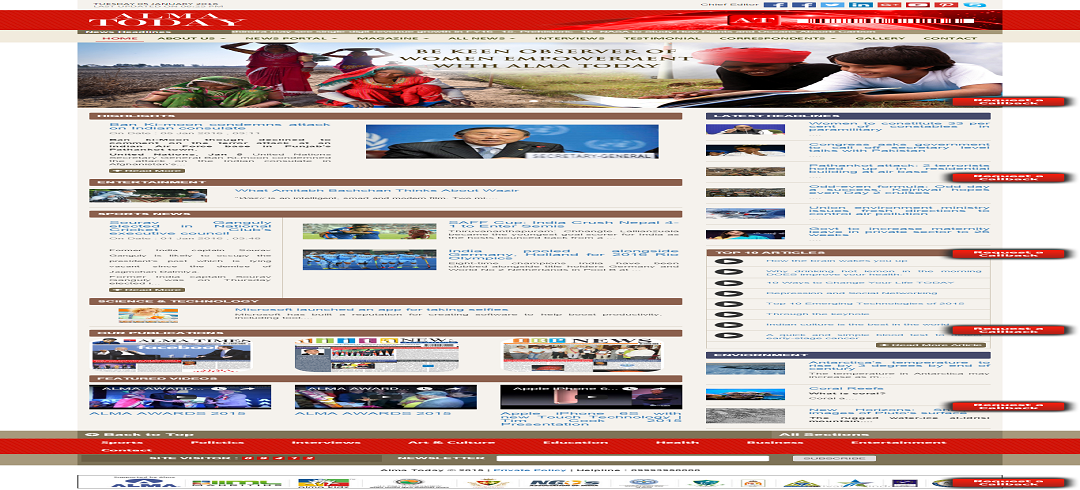Click arrow icon beside 'Through the keyhole'
Screen dimensions: 1080x490
tap(729, 314)
